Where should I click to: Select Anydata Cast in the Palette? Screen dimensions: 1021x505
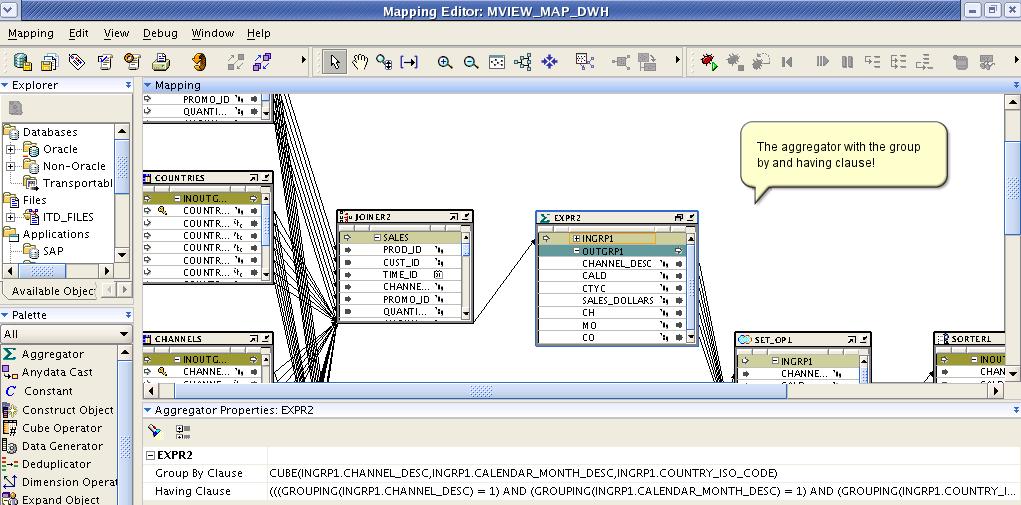pyautogui.click(x=57, y=372)
